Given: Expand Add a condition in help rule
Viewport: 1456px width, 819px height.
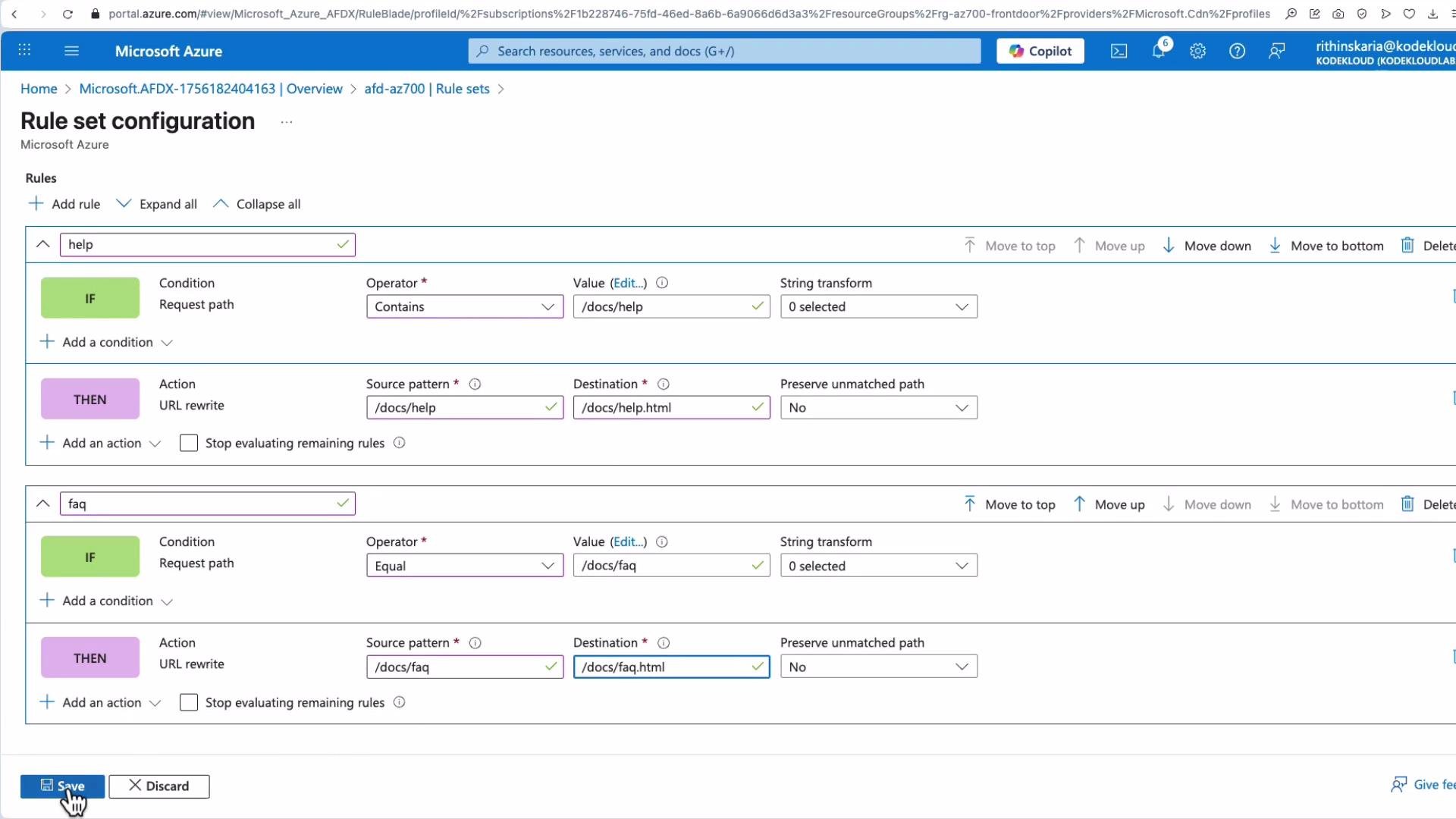Looking at the screenshot, I should (x=106, y=342).
